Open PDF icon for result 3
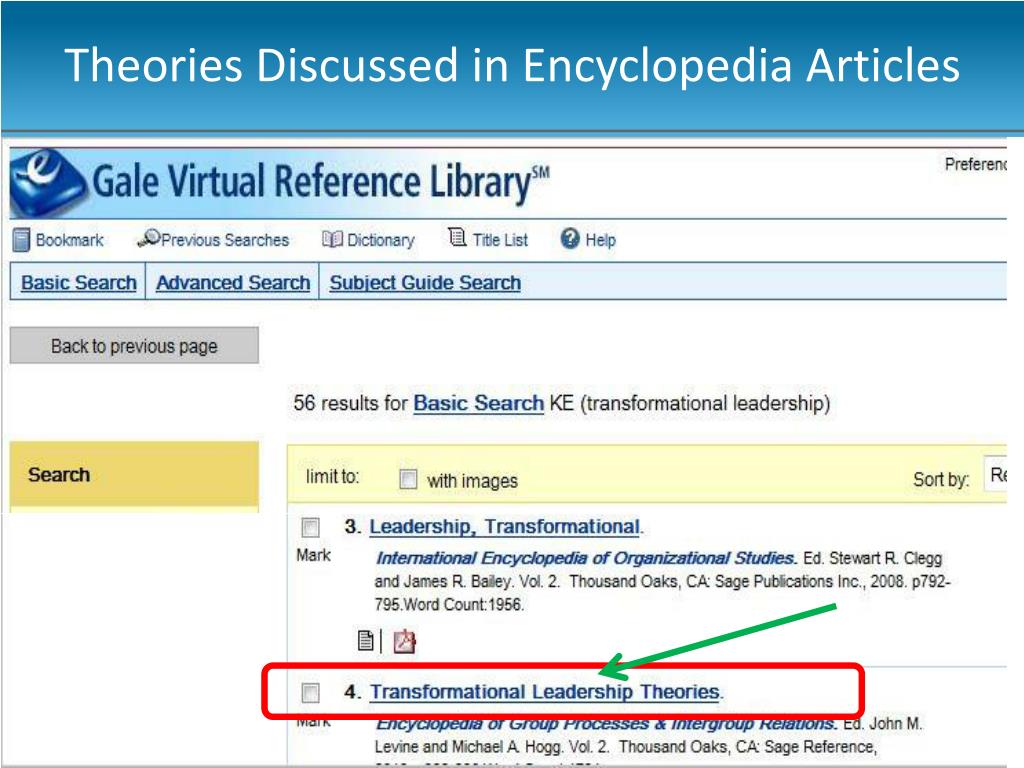Image resolution: width=1024 pixels, height=768 pixels. click(x=404, y=641)
